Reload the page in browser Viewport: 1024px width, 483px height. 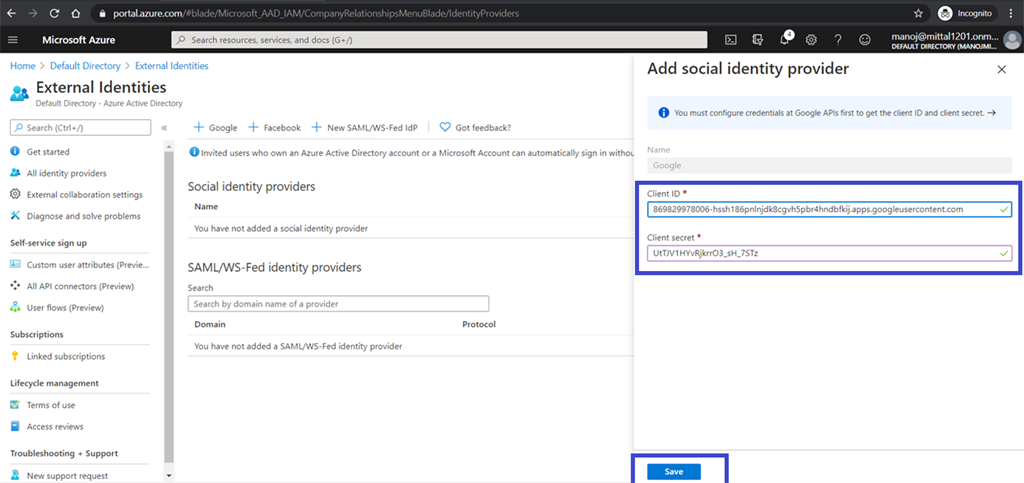54,13
